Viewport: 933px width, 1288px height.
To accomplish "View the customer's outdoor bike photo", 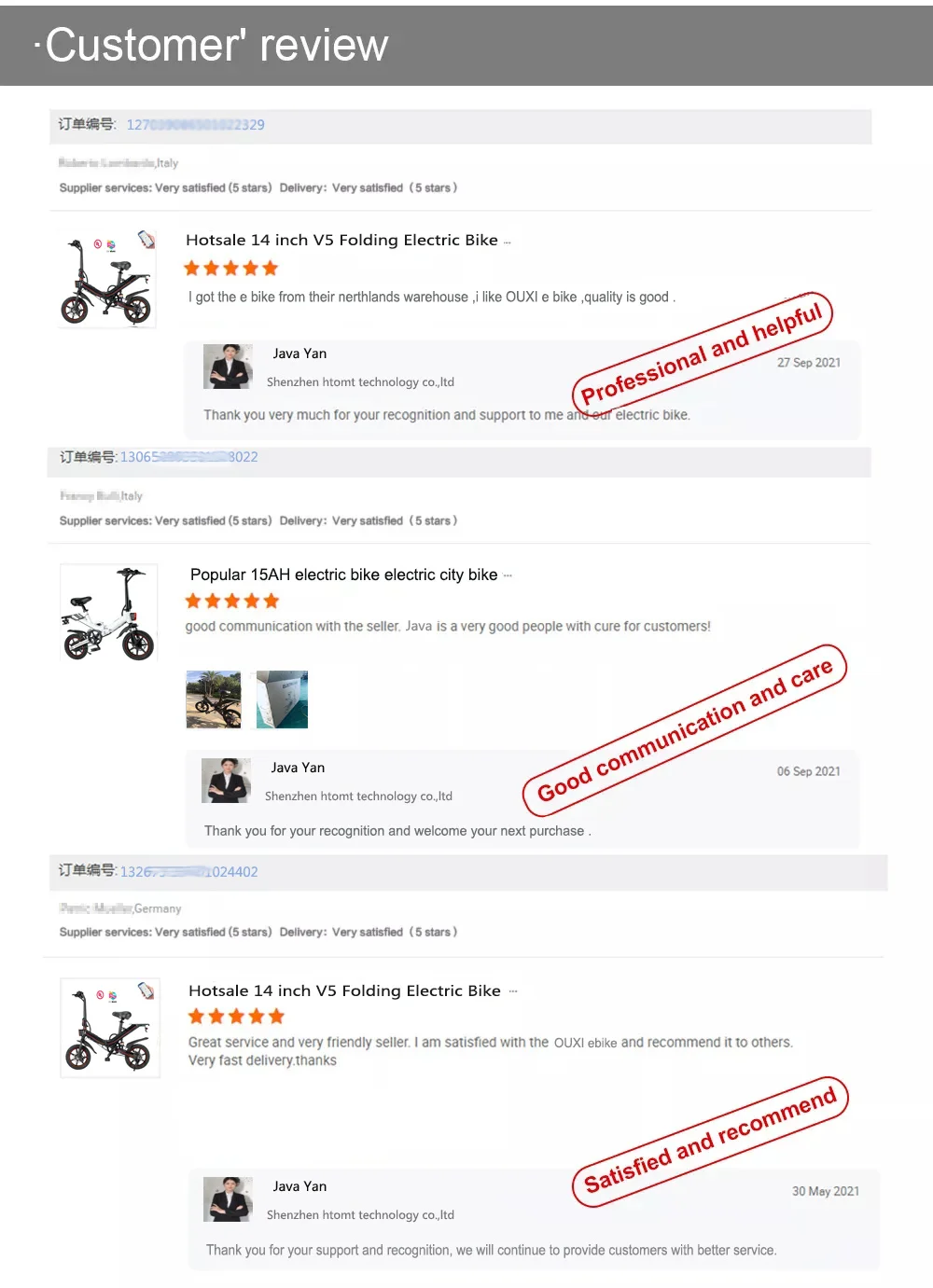I will click(214, 699).
